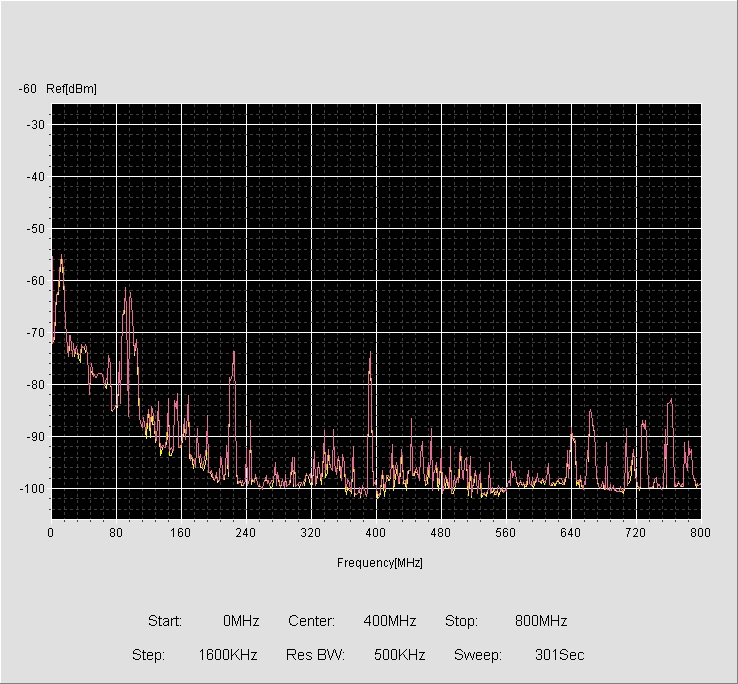Click the spectrum peak near 225 MHz
Screen dimensions: 738x684
pyautogui.click(x=233, y=354)
